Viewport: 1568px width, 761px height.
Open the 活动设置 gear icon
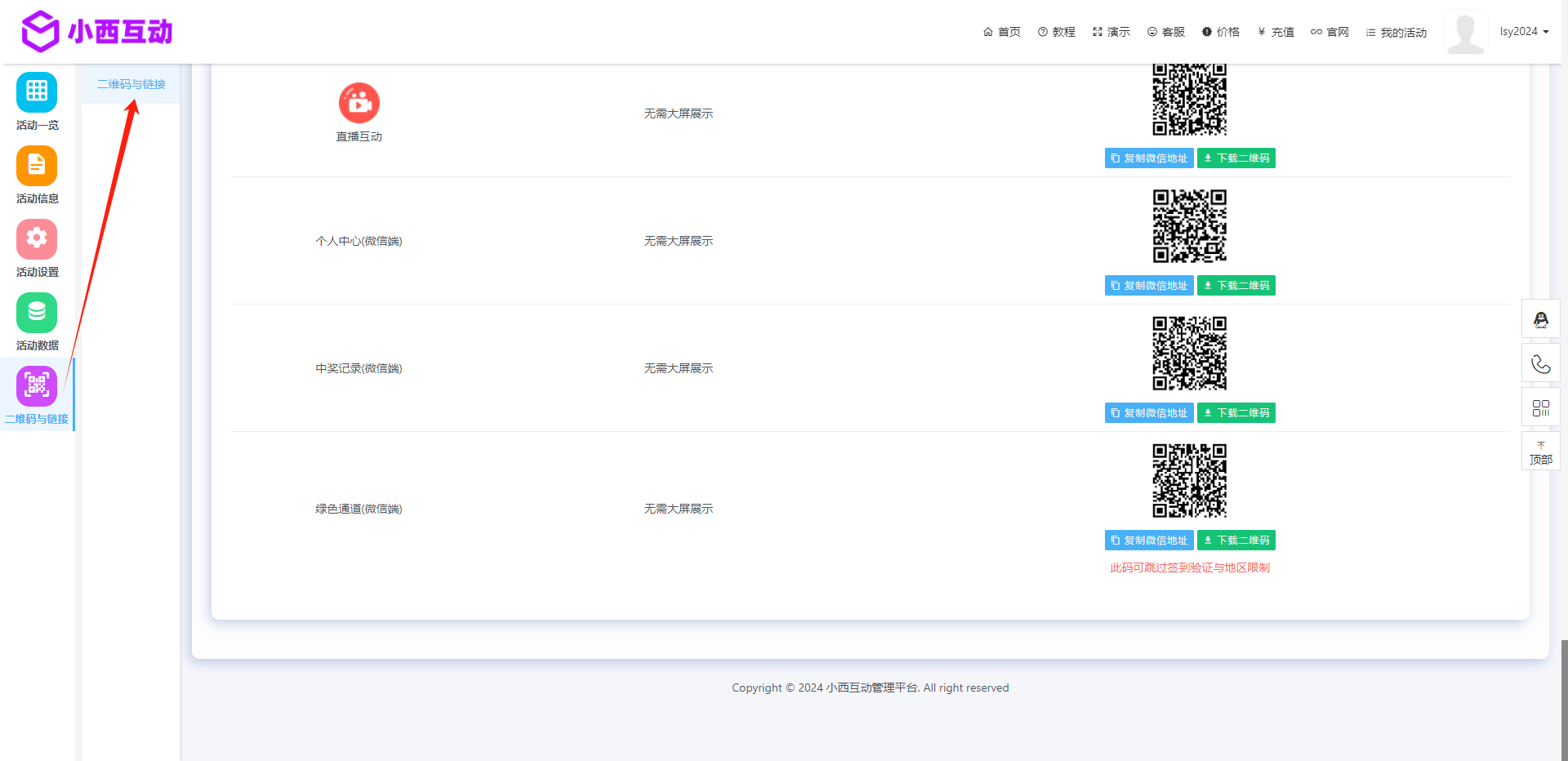pos(37,239)
